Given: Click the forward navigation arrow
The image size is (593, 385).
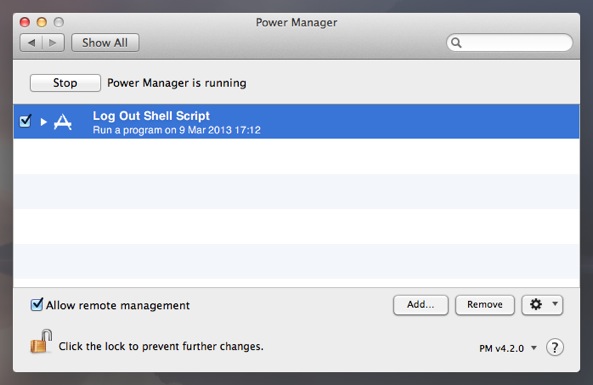Looking at the screenshot, I should coord(53,43).
